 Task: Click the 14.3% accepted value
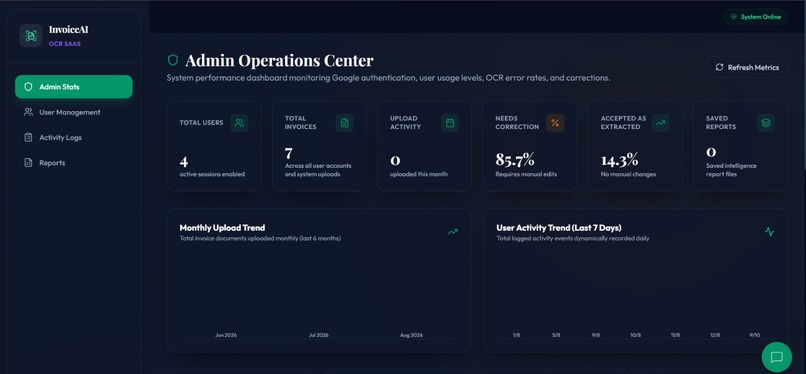point(619,160)
